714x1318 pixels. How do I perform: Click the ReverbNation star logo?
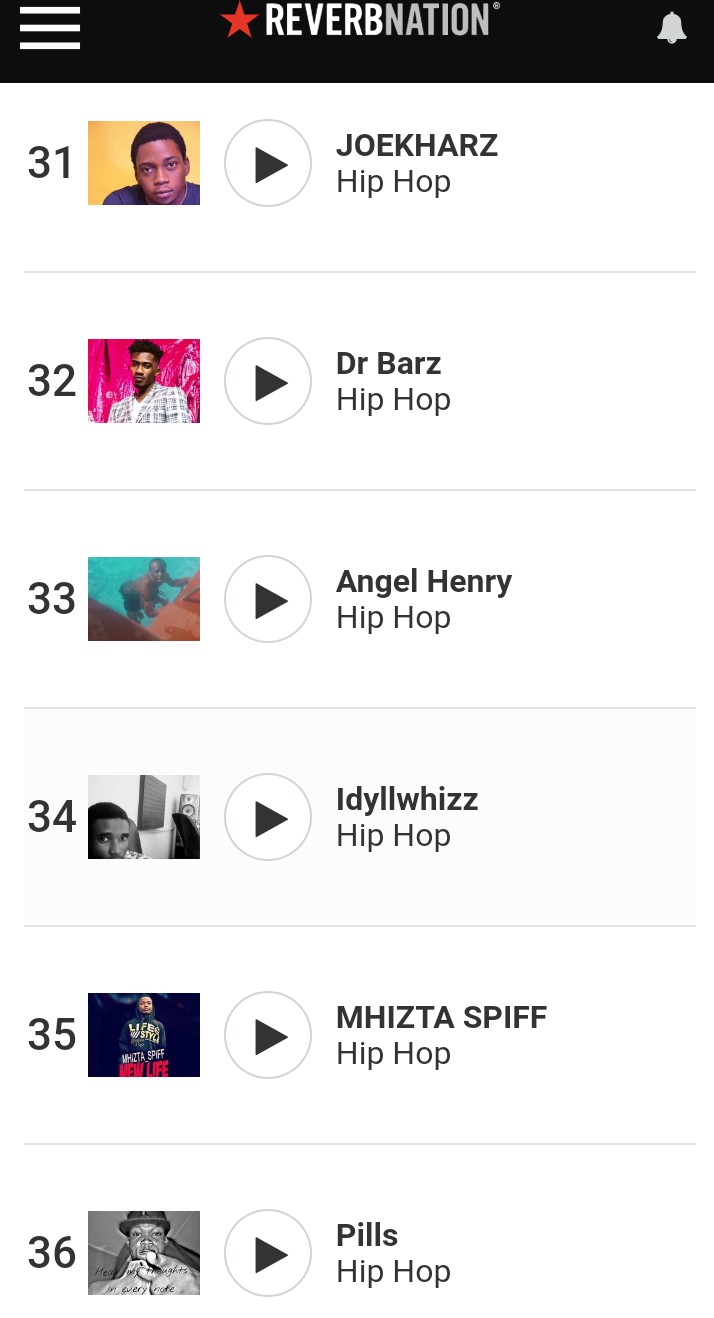239,20
